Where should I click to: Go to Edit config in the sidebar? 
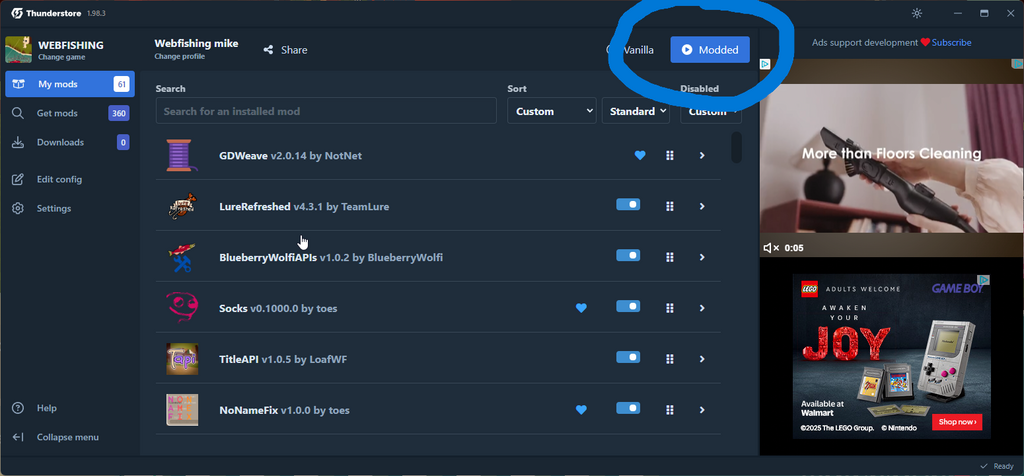[59, 179]
